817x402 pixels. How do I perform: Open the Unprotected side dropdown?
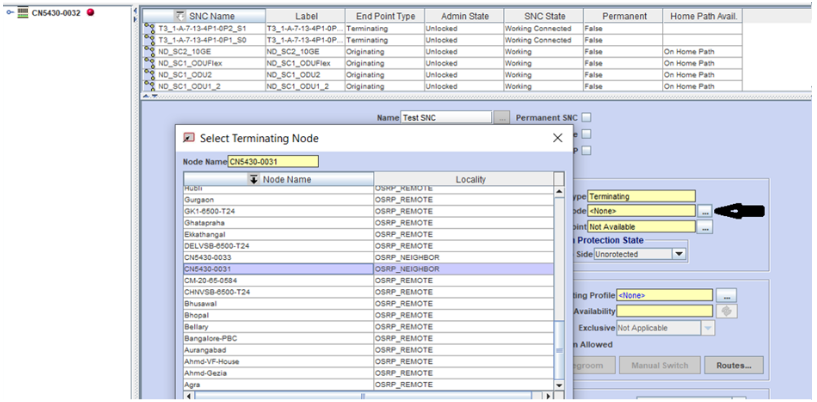(678, 254)
